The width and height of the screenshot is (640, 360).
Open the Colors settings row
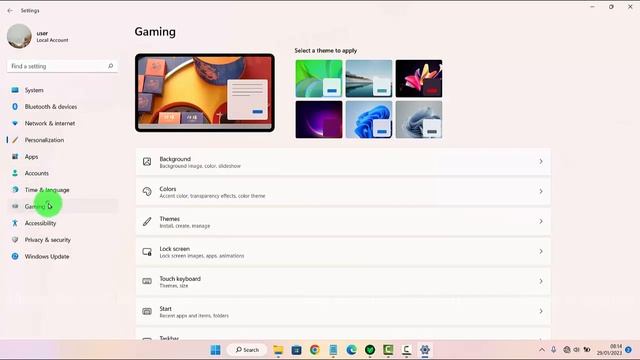tap(343, 192)
